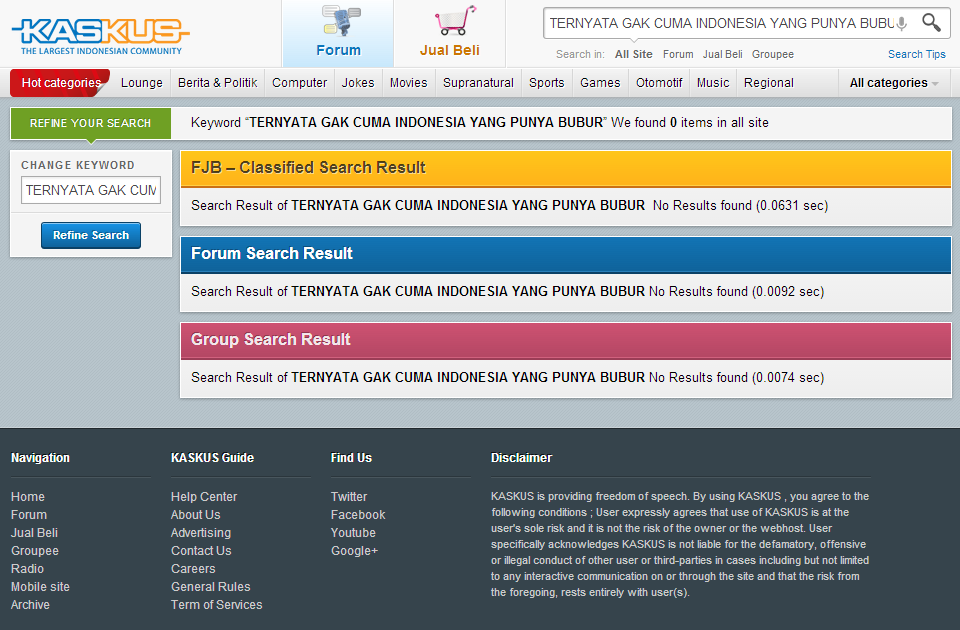
Task: Expand the All categories dropdown
Action: coord(894,83)
